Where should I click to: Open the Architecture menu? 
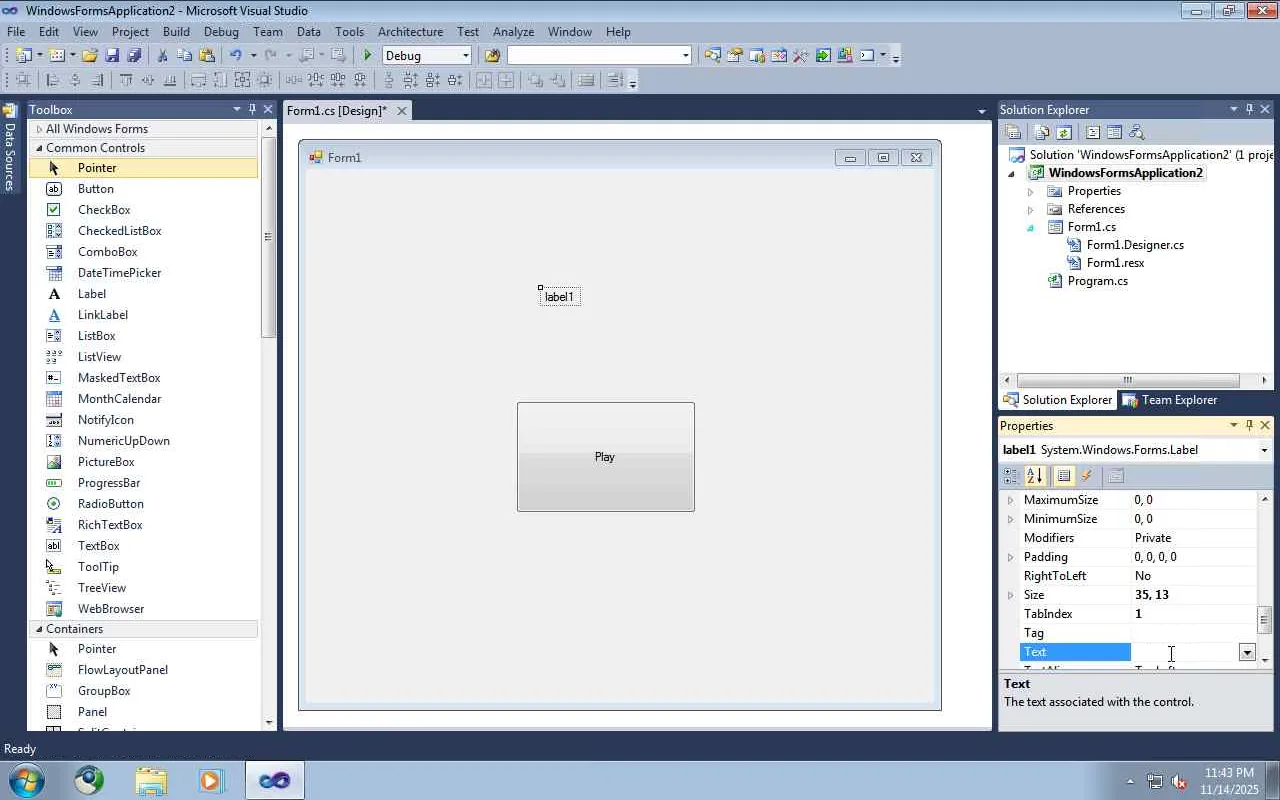pos(410,31)
